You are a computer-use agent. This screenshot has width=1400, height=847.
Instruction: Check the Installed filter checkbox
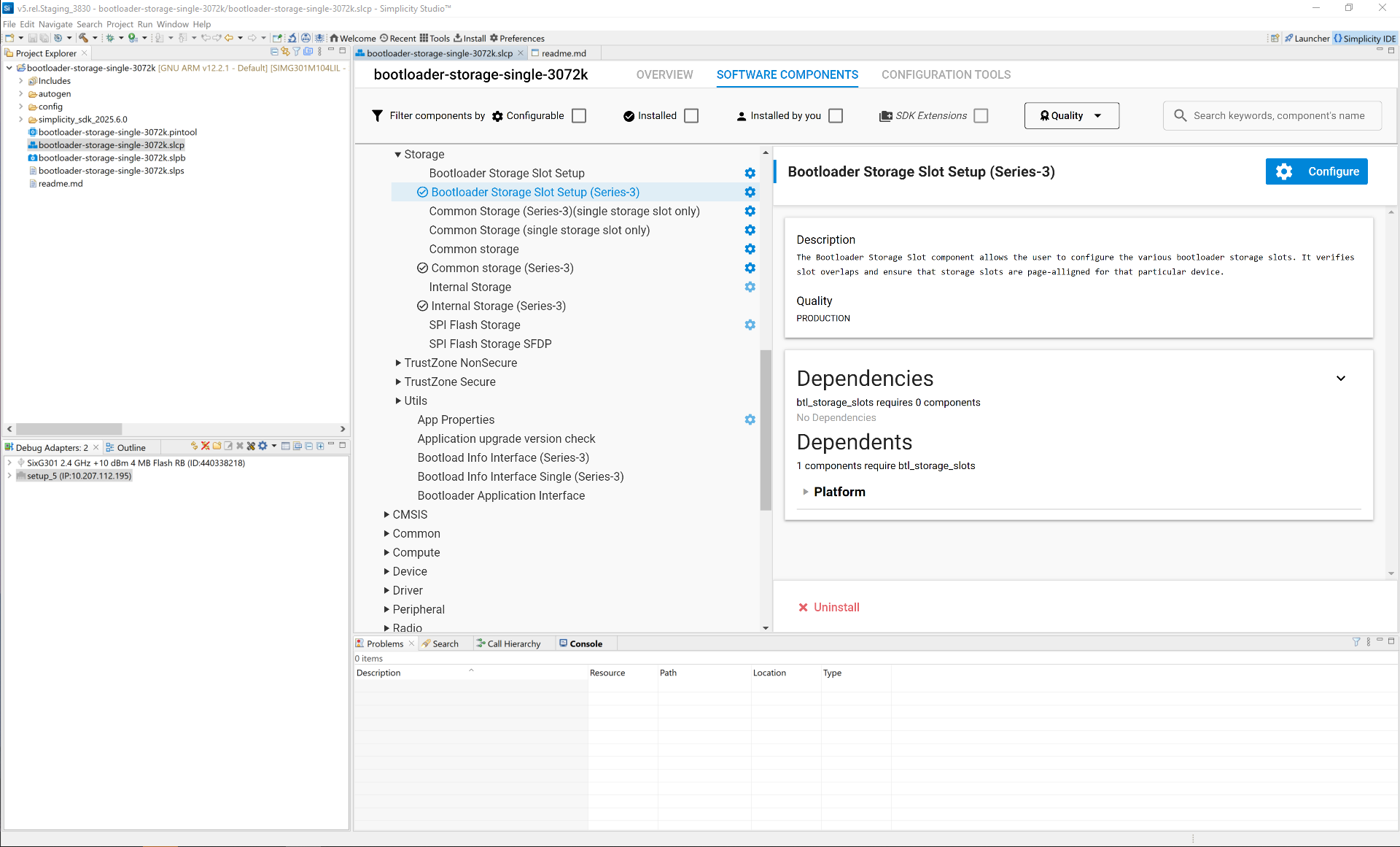pyautogui.click(x=691, y=116)
